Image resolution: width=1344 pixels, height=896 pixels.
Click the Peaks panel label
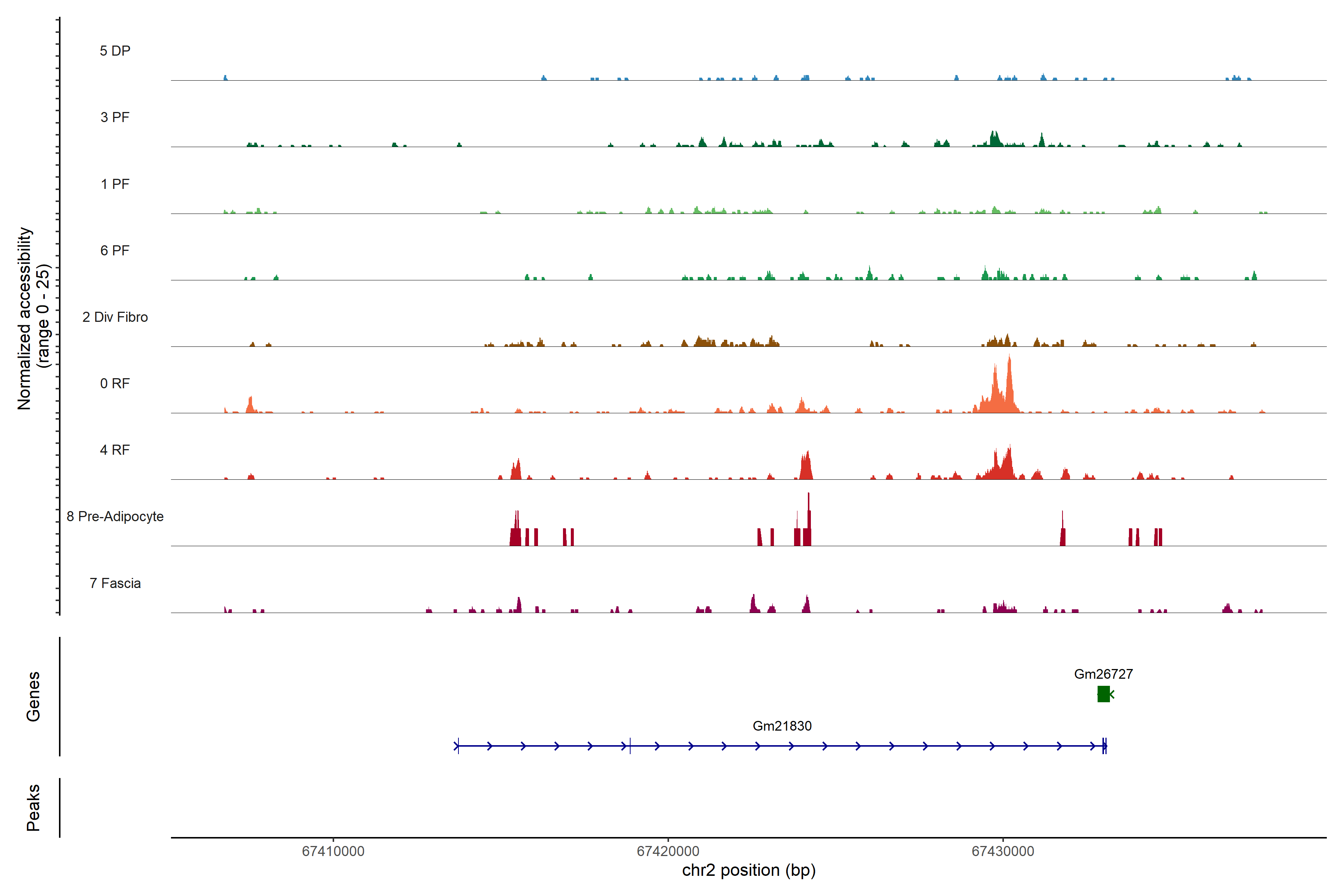33,807
